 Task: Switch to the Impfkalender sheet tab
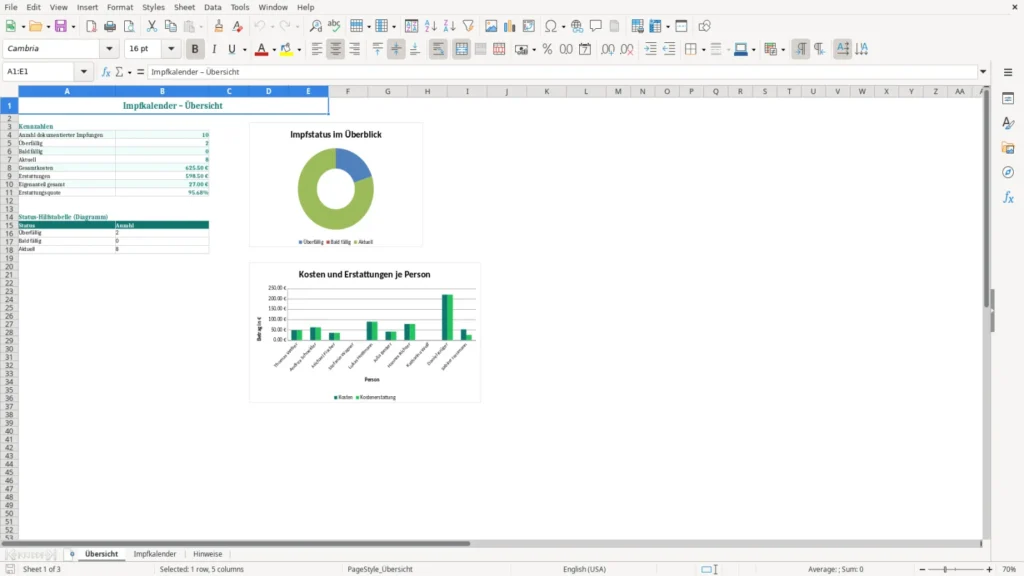click(x=155, y=554)
